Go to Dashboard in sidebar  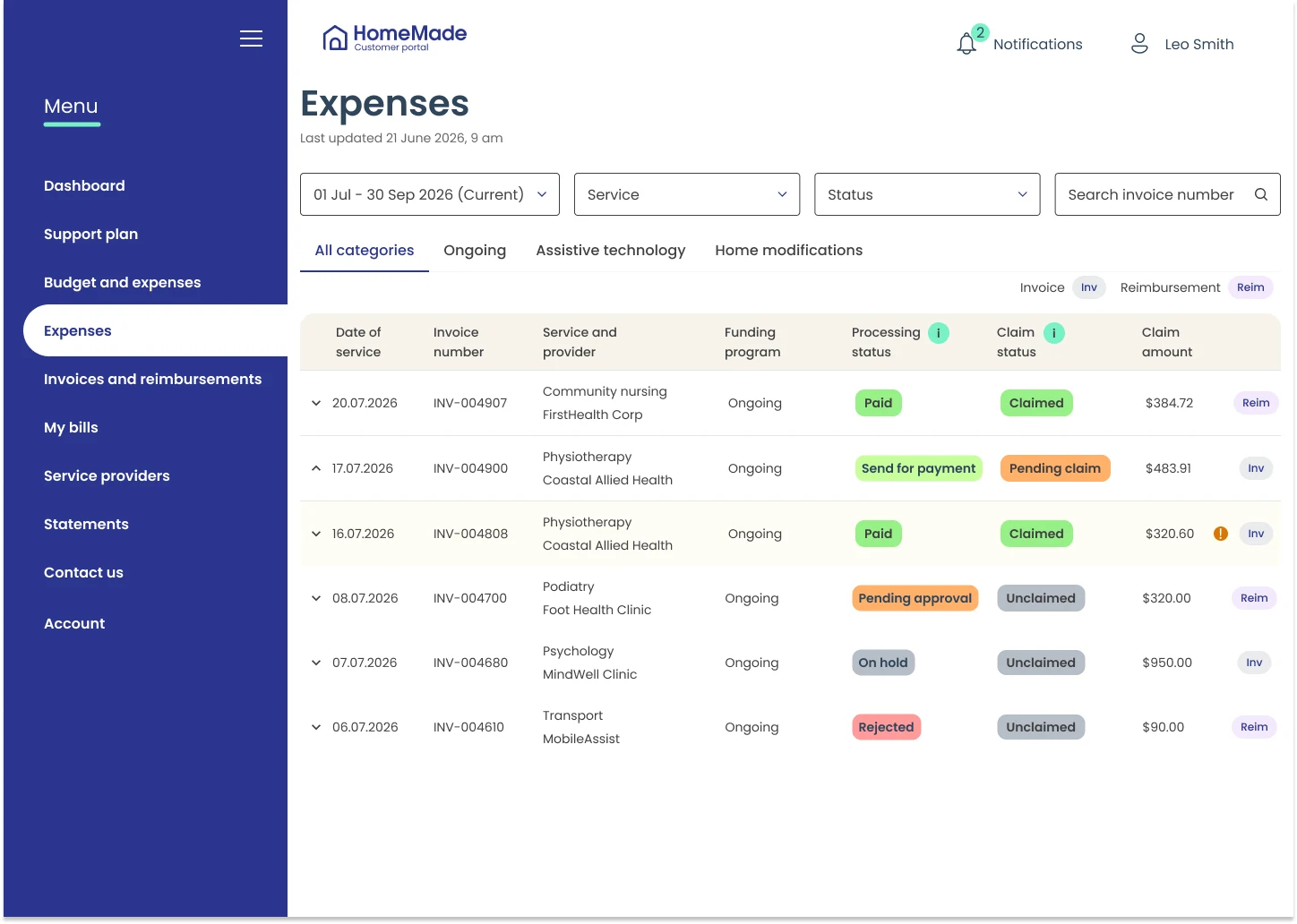(x=84, y=185)
